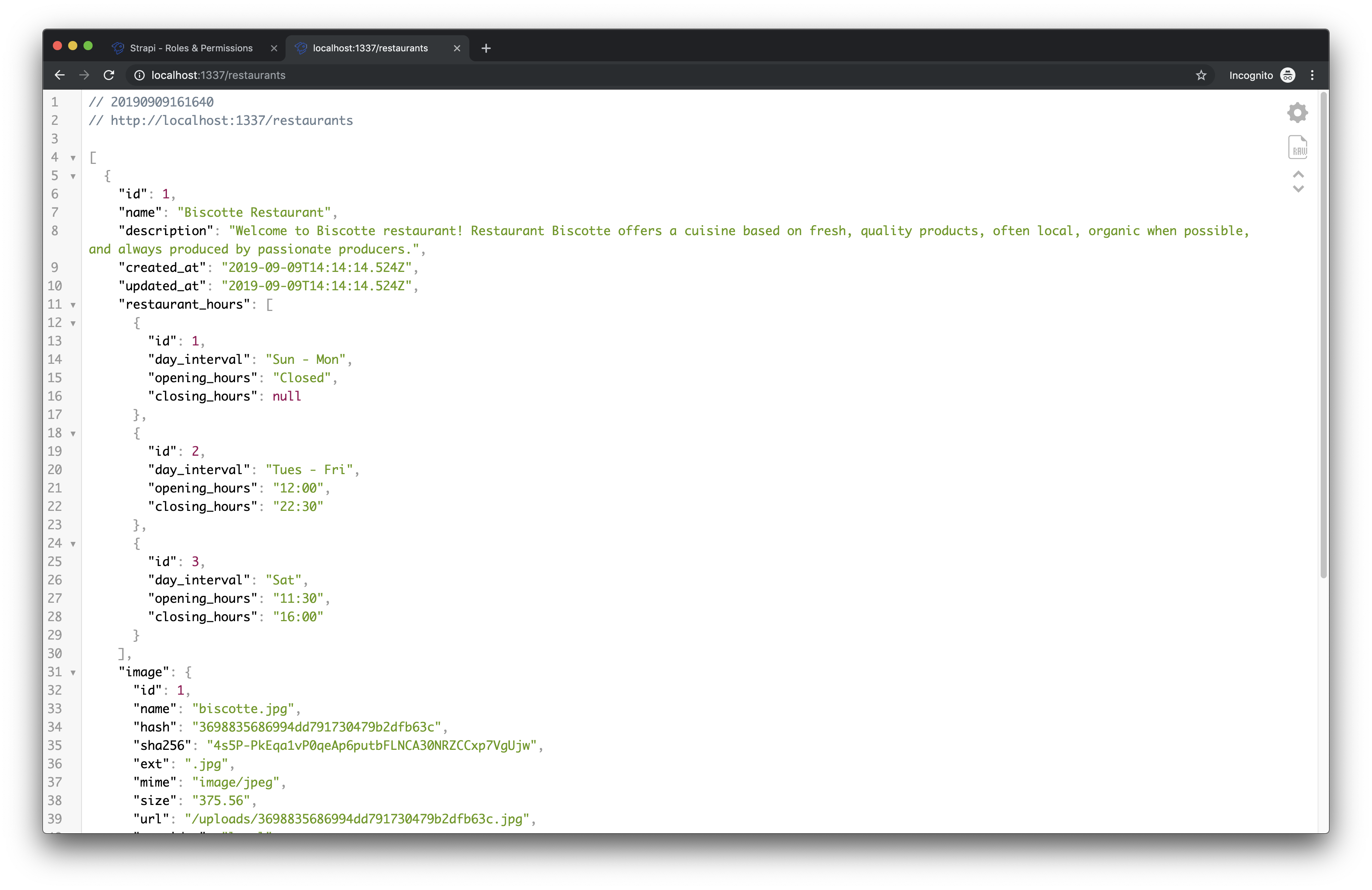Open JSON viewer settings gear icon
This screenshot has height=890, width=1372.
click(x=1297, y=113)
